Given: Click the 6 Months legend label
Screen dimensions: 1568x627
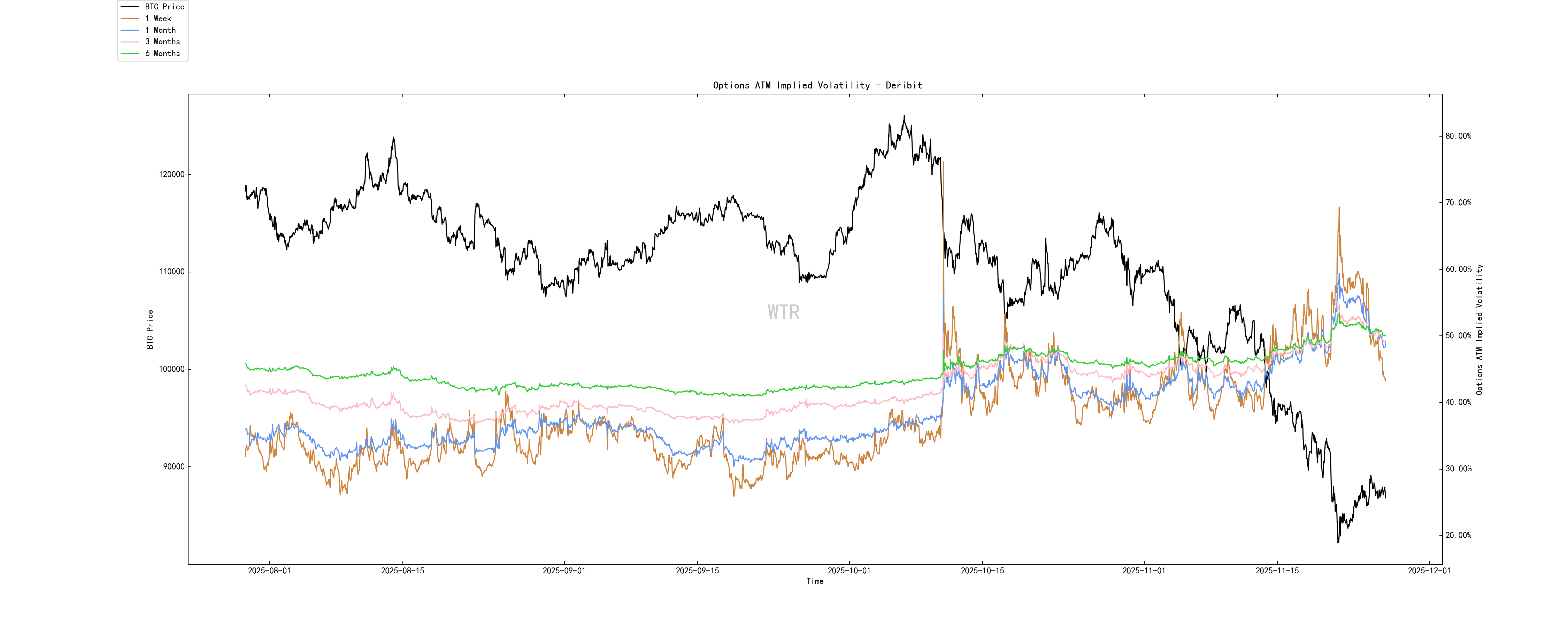Looking at the screenshot, I should coord(162,54).
